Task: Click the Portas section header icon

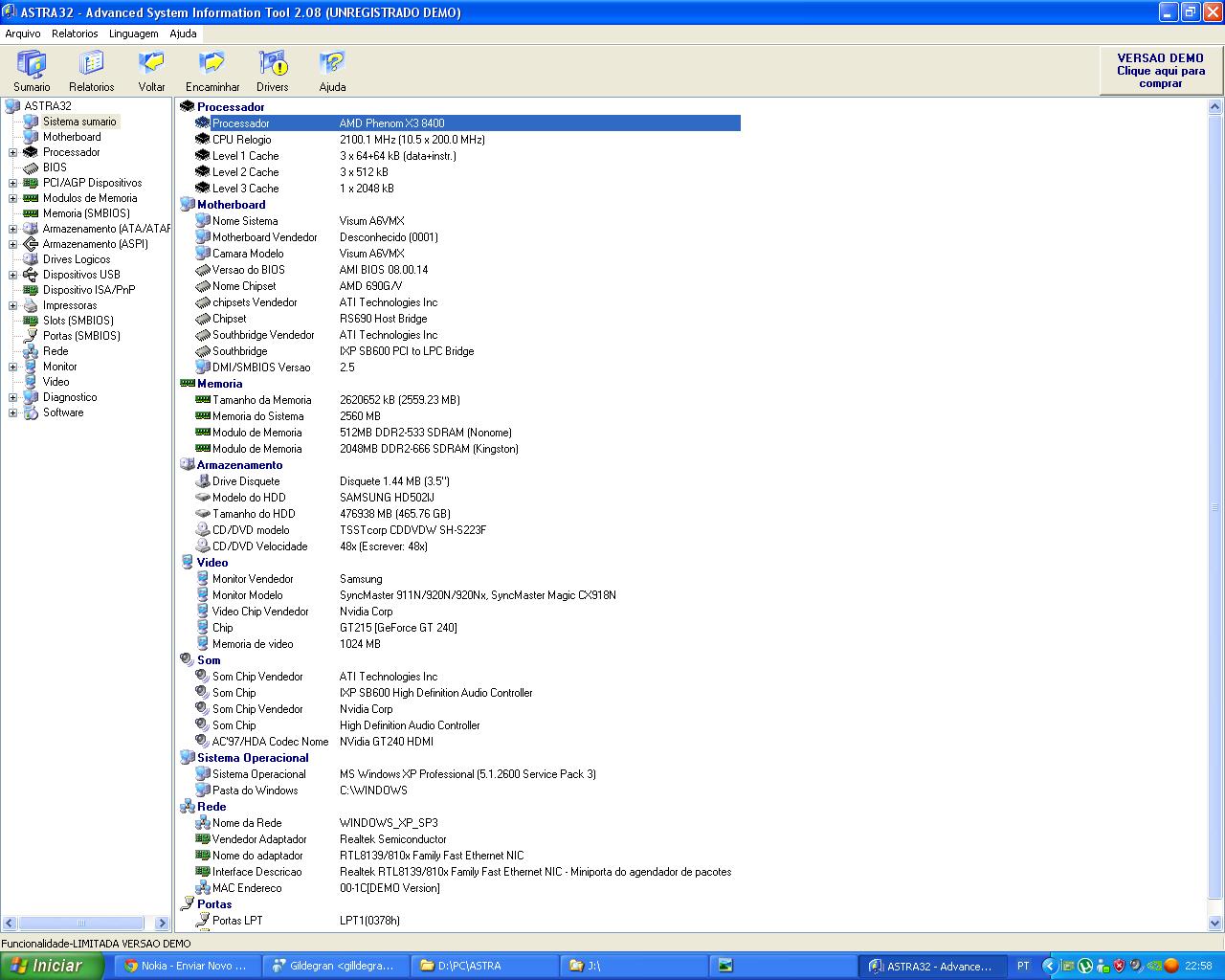Action: pos(188,904)
